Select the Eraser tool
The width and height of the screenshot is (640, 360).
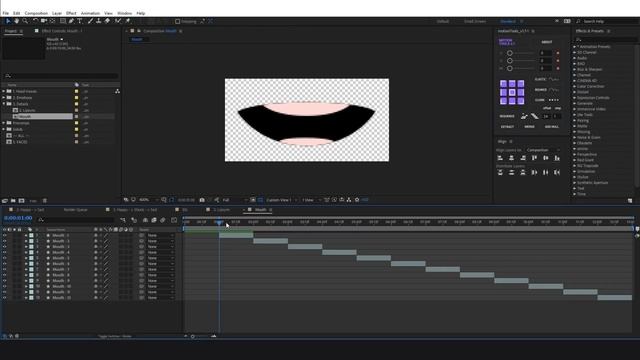click(107, 21)
